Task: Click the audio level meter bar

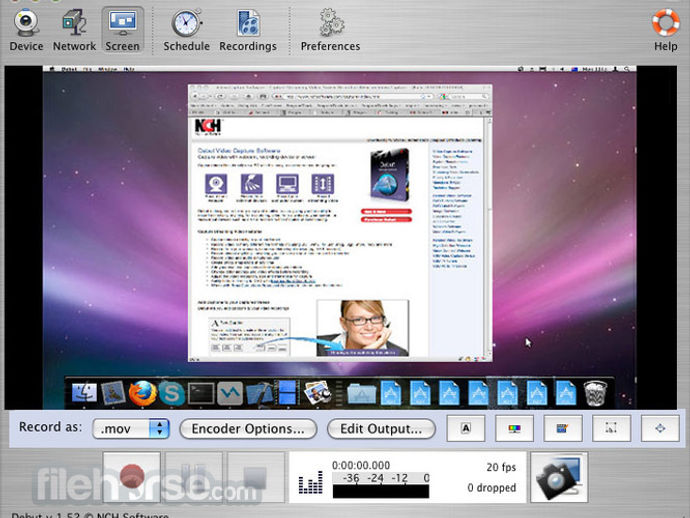Action: pyautogui.click(x=381, y=491)
